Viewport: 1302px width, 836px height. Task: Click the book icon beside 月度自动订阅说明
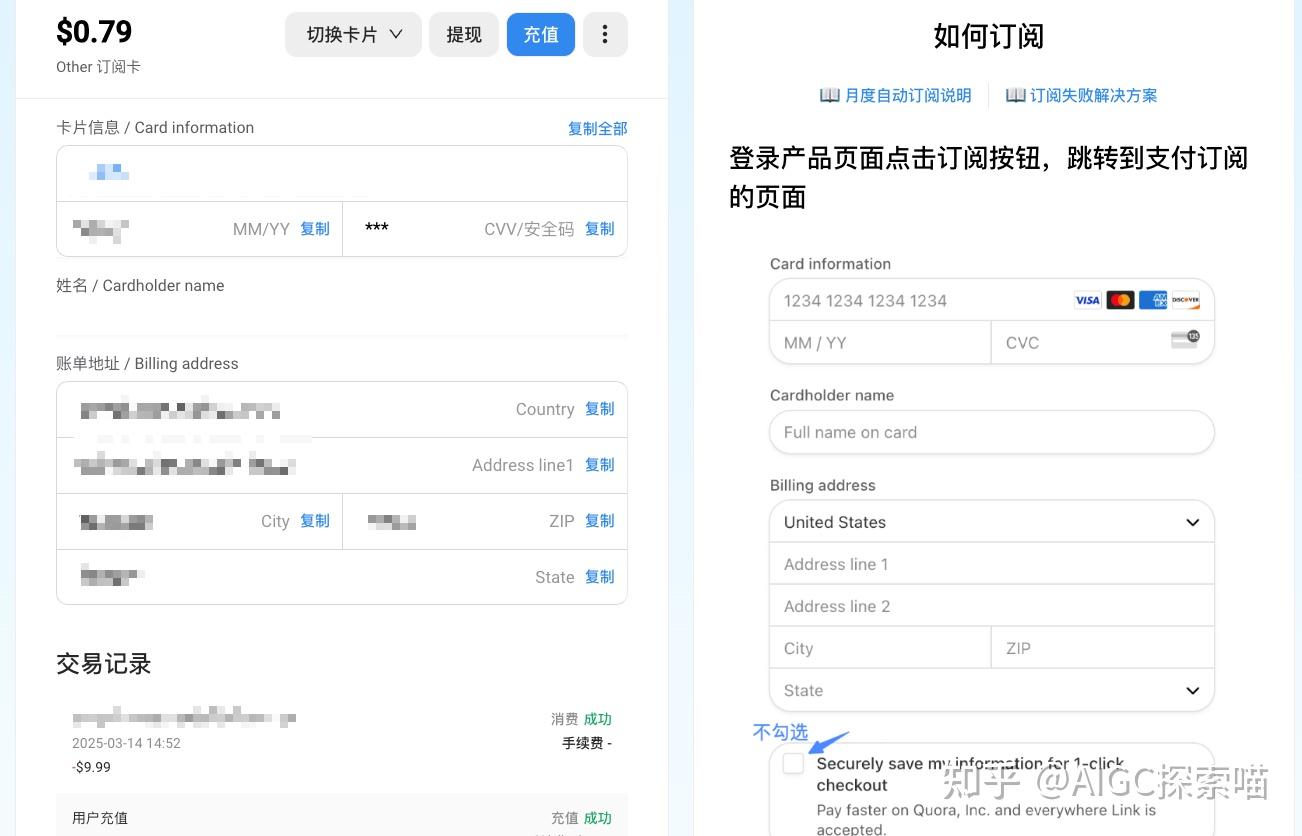pos(829,94)
